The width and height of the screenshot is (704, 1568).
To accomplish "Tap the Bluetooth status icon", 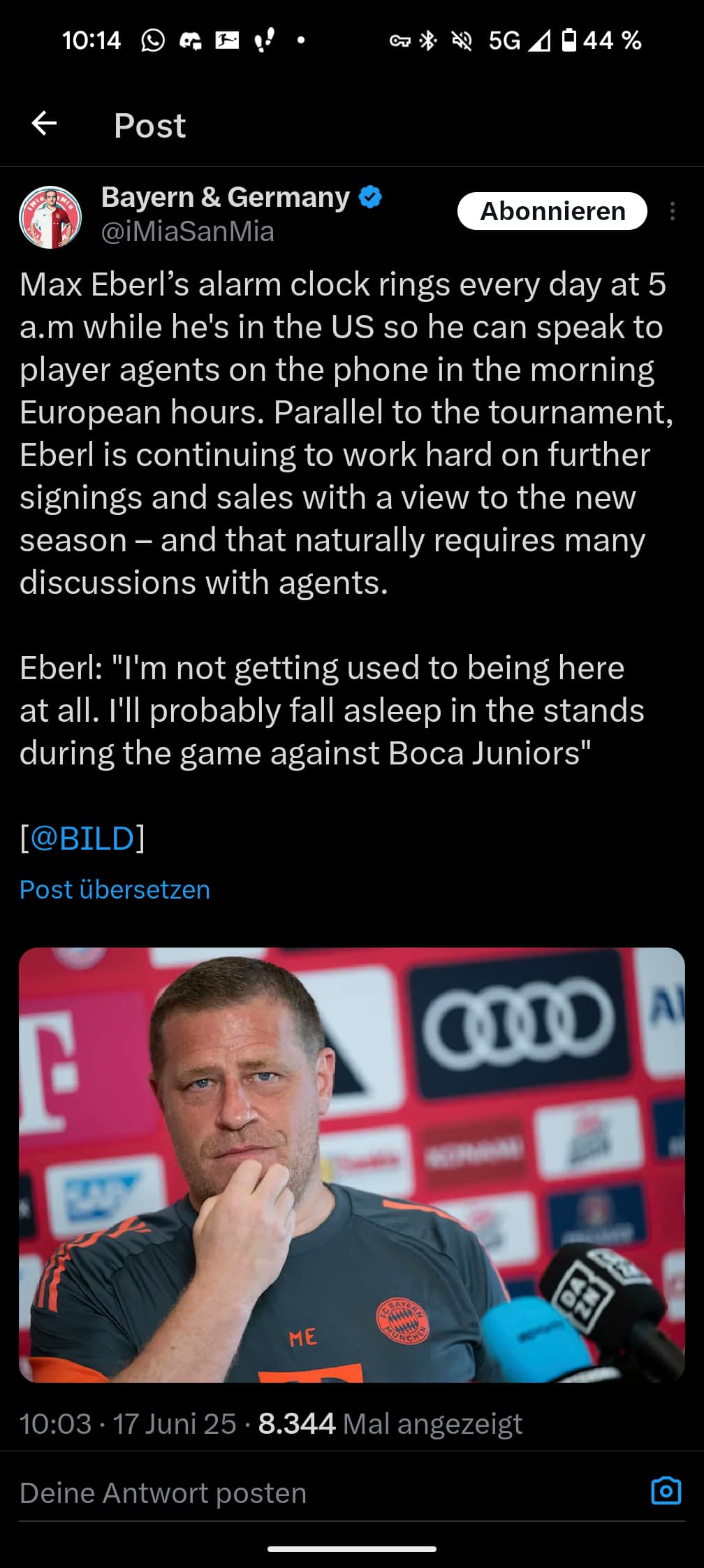I will click(x=428, y=41).
